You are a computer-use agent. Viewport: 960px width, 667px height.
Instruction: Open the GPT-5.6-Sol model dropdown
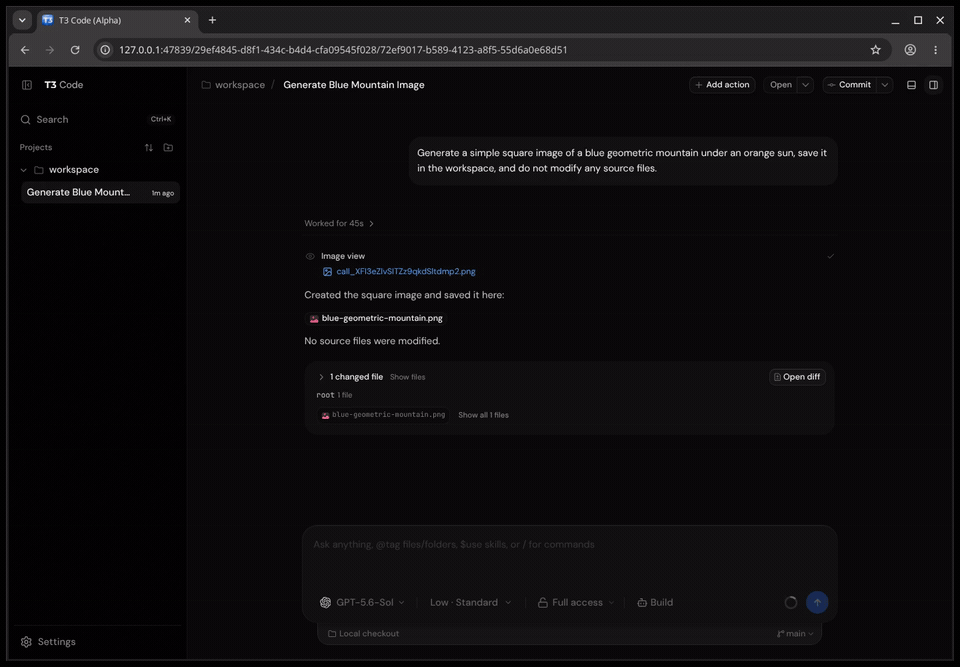362,603
